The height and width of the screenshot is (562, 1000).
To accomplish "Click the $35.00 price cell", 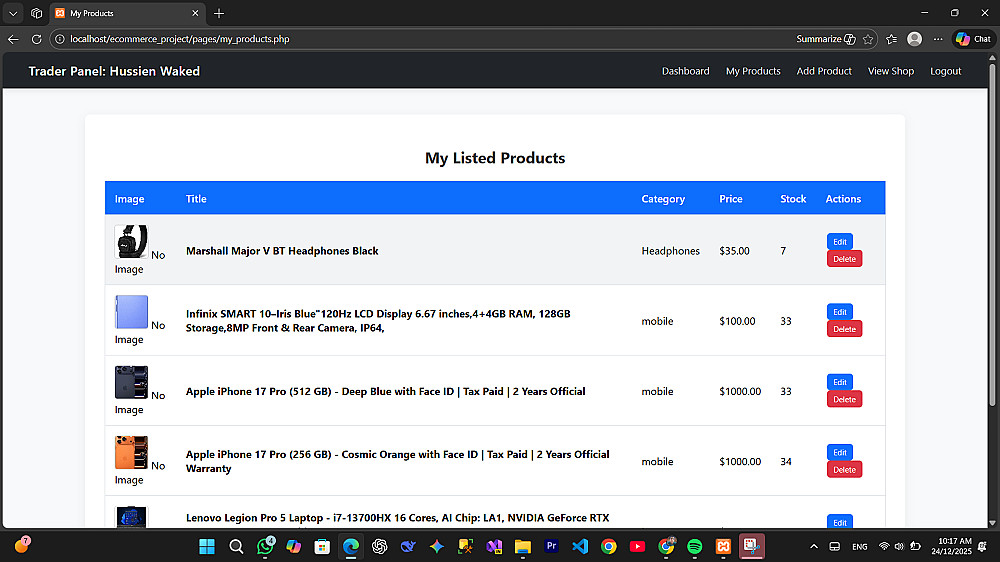I will coord(734,251).
